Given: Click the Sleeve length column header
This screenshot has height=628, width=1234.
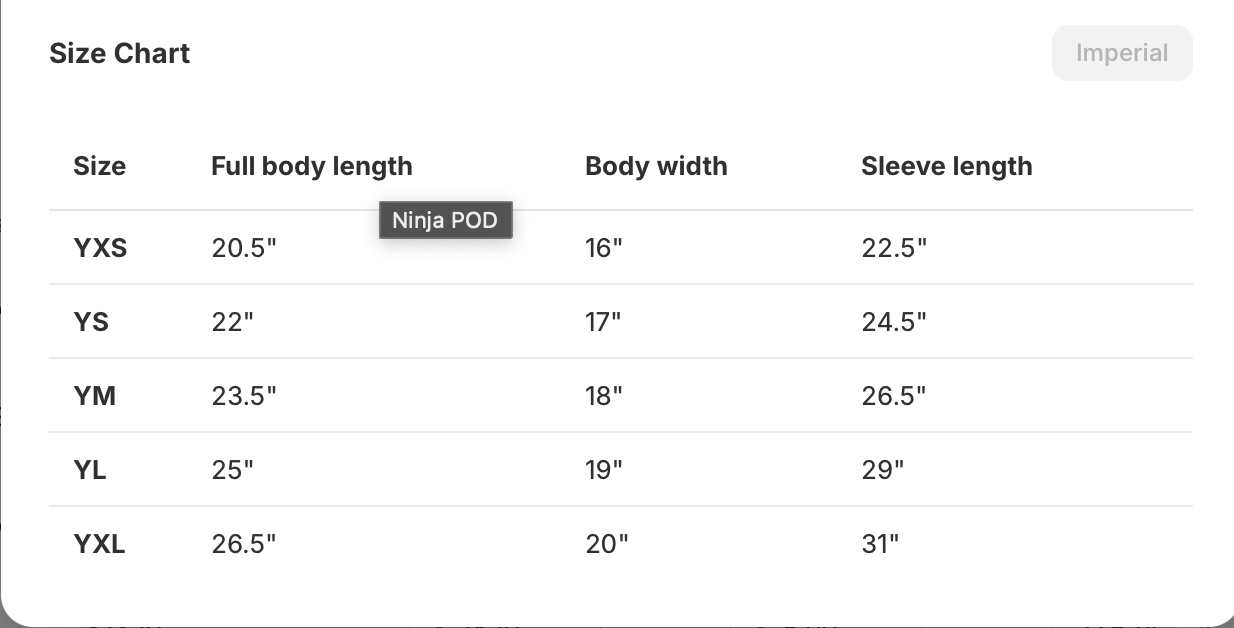Looking at the screenshot, I should coord(946,166).
